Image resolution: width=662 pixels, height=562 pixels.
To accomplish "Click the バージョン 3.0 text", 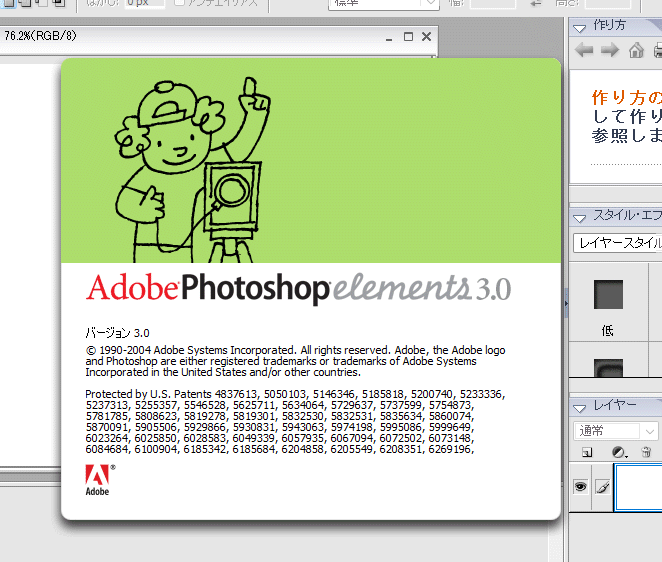I will [x=117, y=333].
